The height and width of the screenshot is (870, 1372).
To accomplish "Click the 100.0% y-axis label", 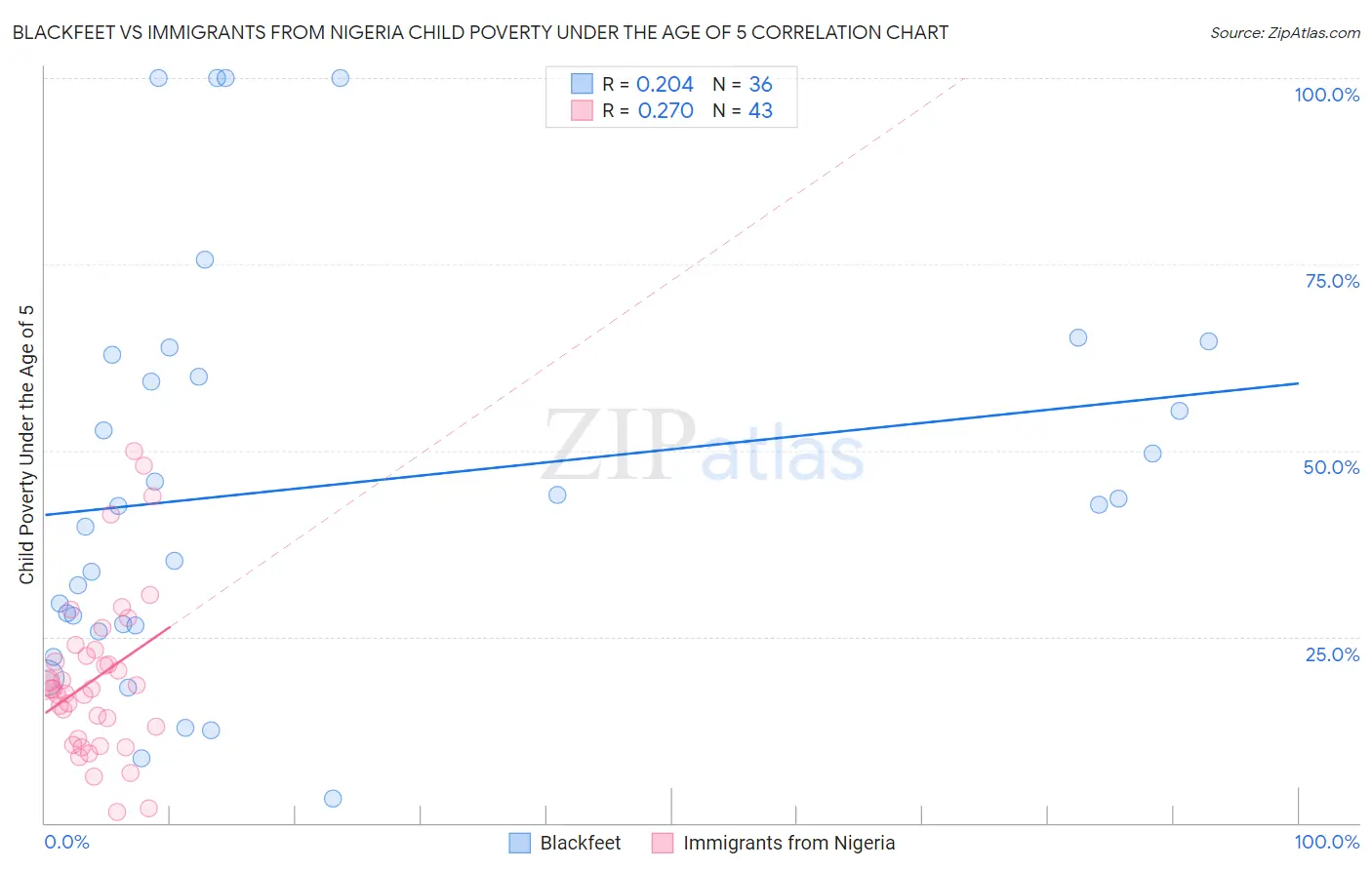I will point(1326,95).
